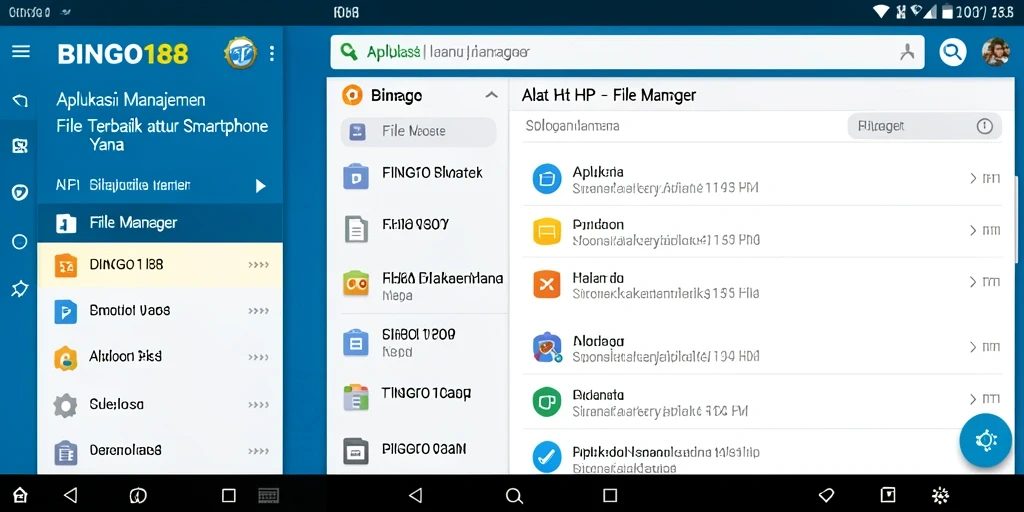
Task: Open the green-orange FH8a Dlakaerhlana icon
Action: pyautogui.click(x=356, y=283)
